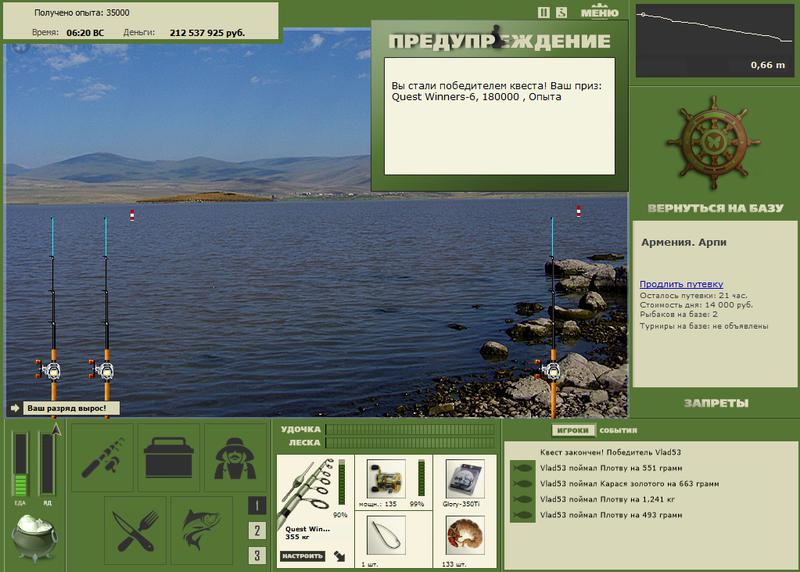Click the Плотву на 493 грамм entry
Image resolution: width=800 pixels, height=572 pixels.
coord(611,515)
